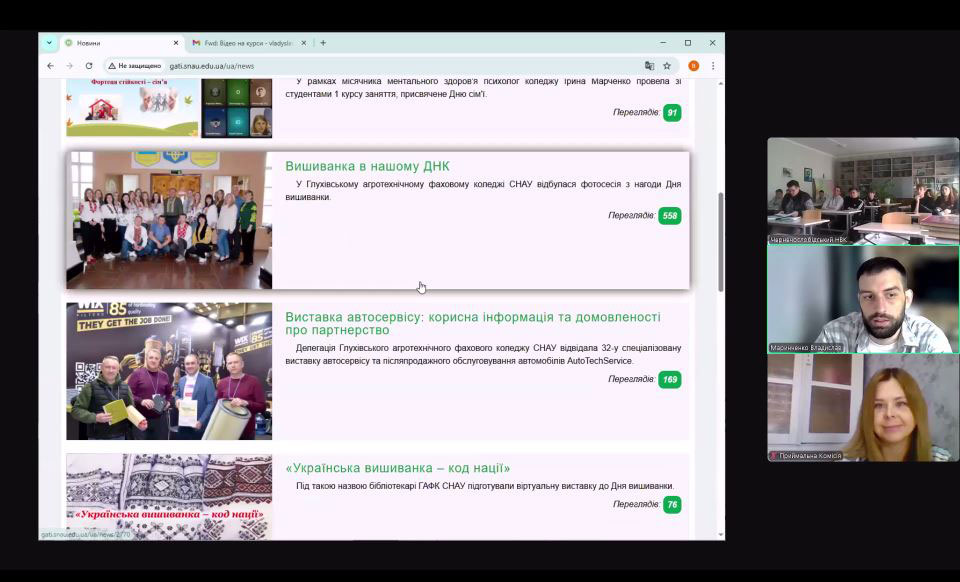Minimize the Chrome window

tap(663, 43)
